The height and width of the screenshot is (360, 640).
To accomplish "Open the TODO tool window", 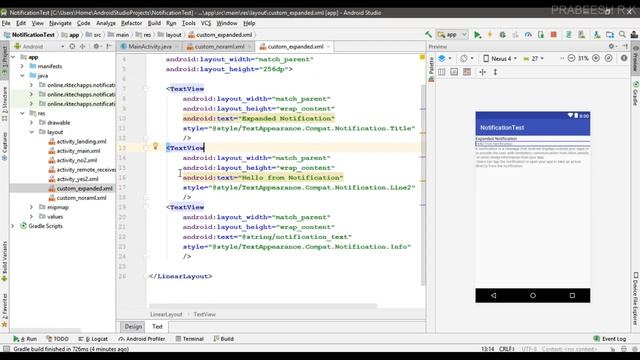I will point(57,339).
